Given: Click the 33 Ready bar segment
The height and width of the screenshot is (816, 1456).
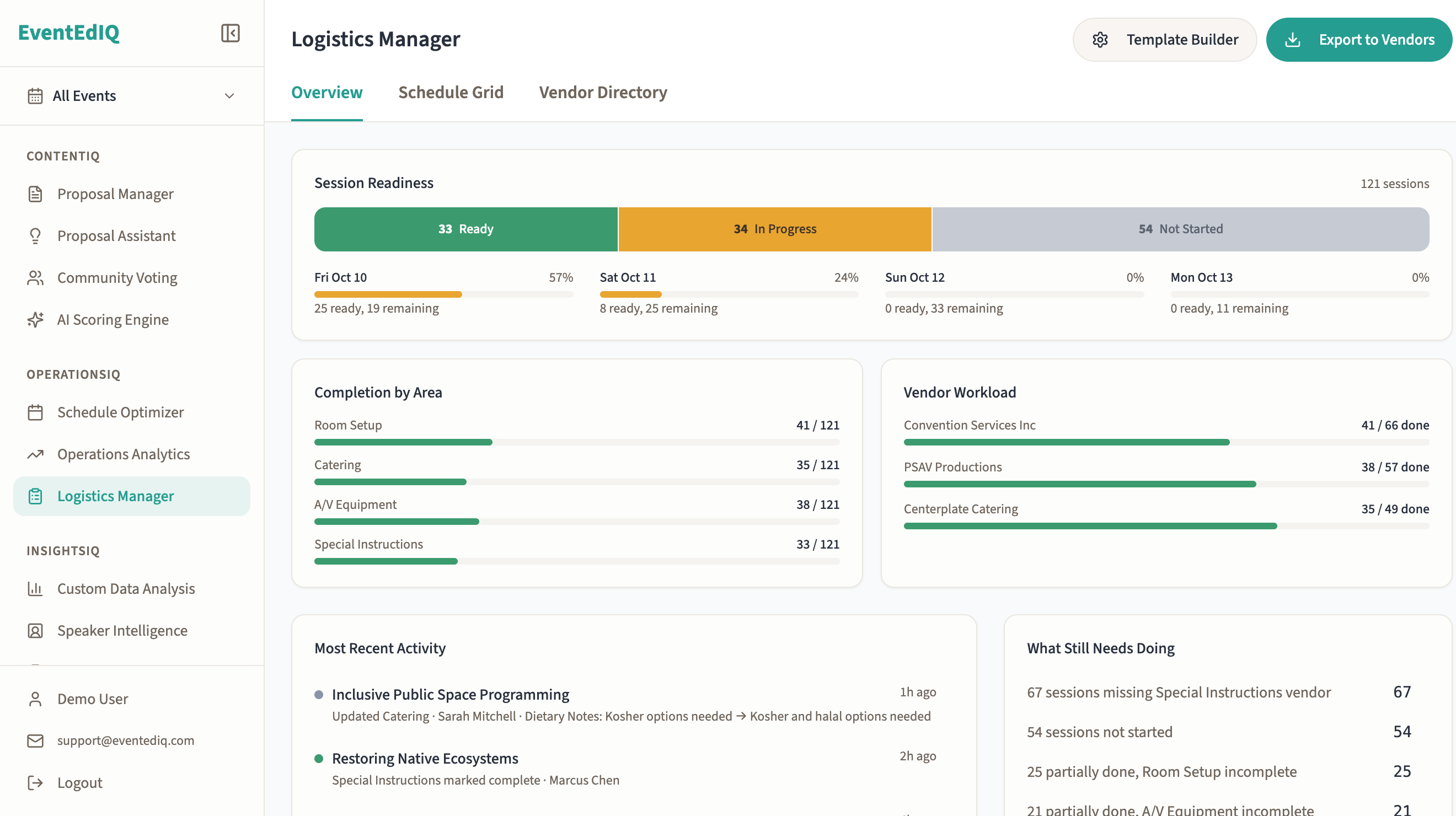Looking at the screenshot, I should (465, 229).
